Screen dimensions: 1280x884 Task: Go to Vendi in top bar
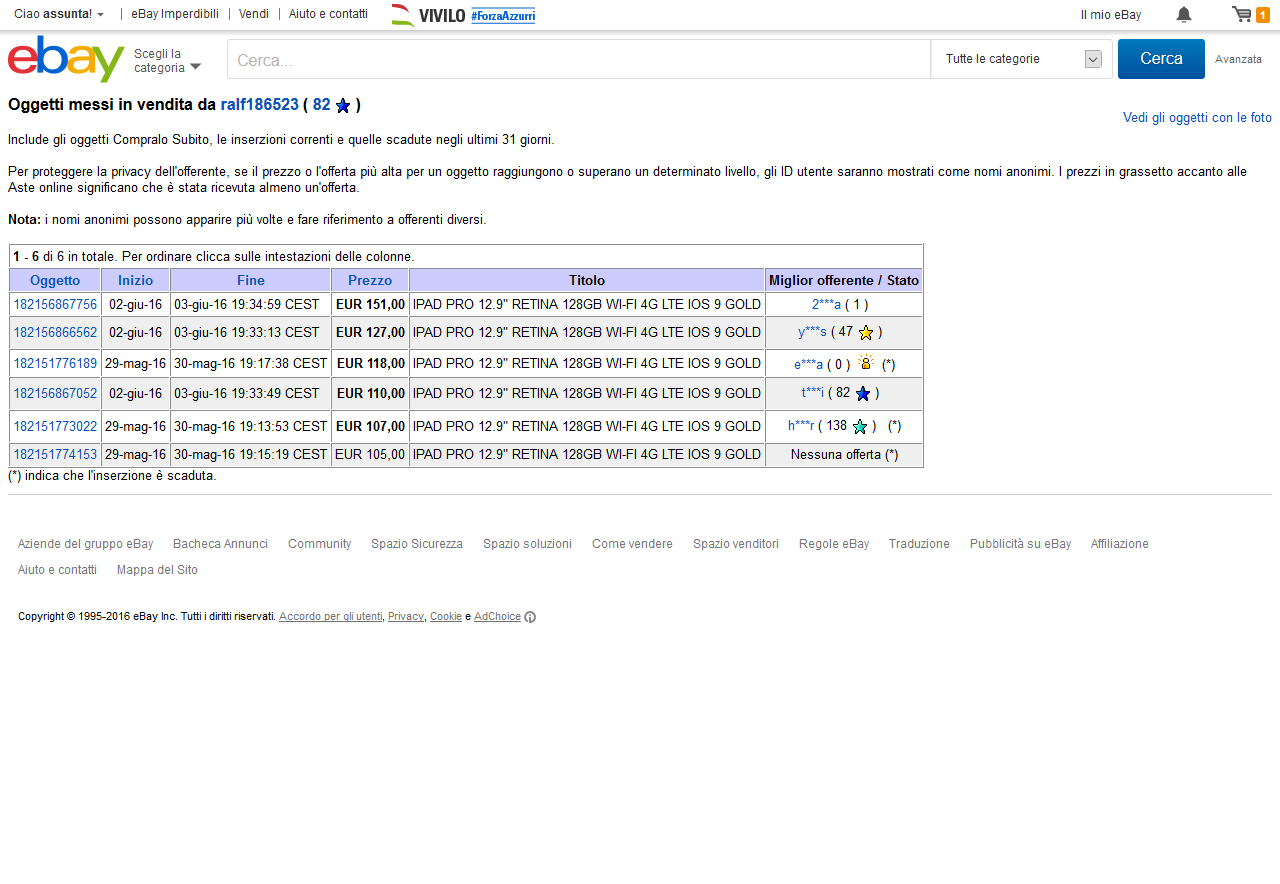click(254, 14)
